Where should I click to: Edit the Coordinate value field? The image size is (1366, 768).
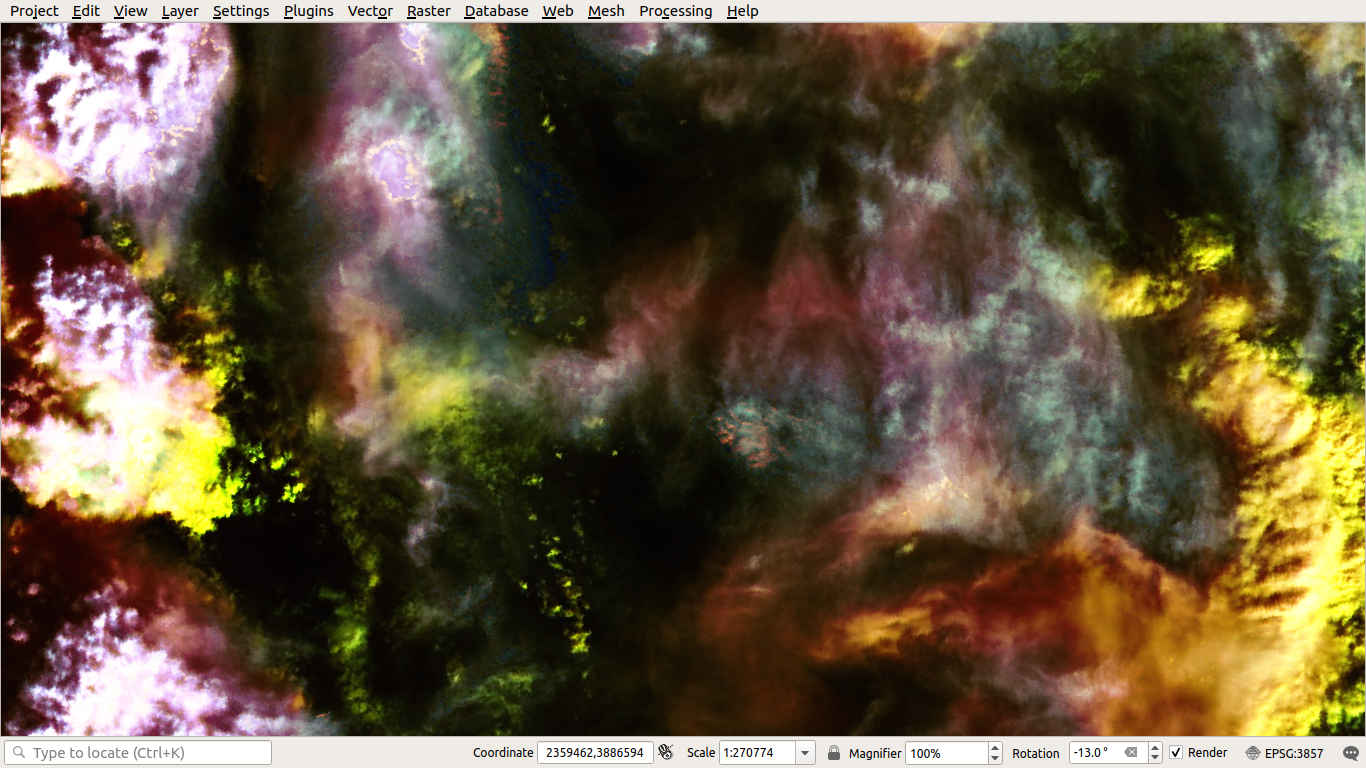594,752
